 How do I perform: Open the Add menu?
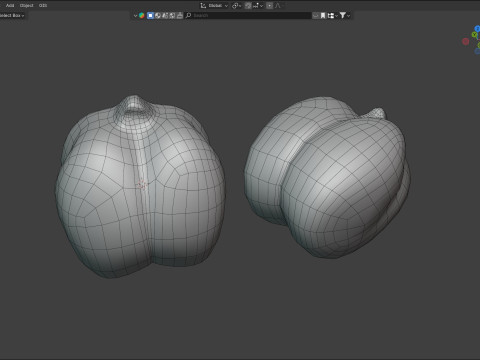click(10, 5)
